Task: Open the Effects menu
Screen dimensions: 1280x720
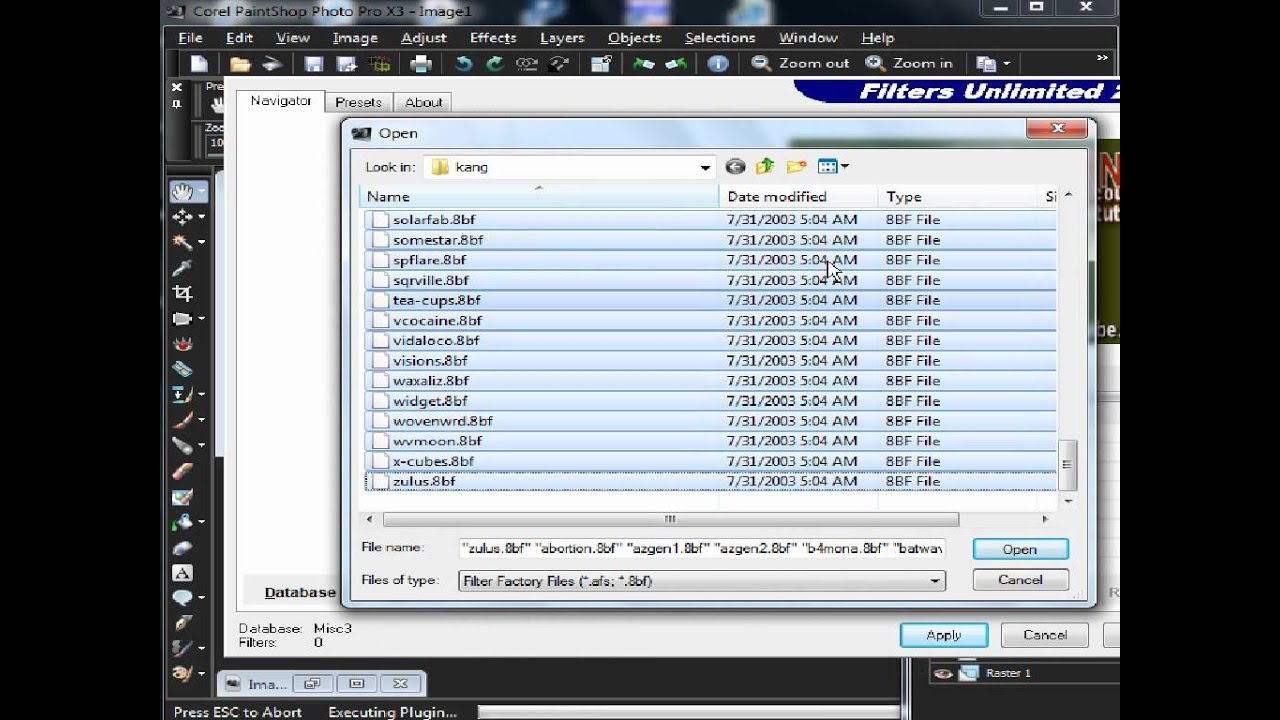Action: tap(493, 38)
